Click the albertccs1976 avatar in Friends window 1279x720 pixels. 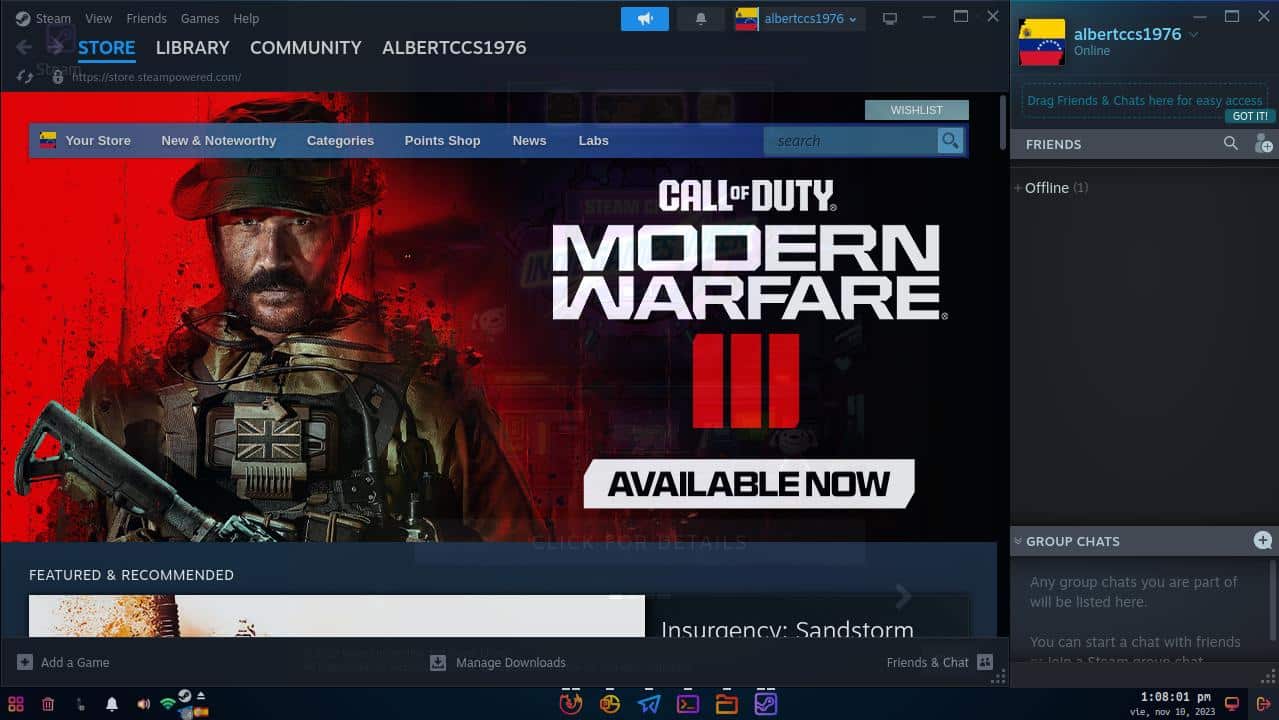(x=1042, y=42)
